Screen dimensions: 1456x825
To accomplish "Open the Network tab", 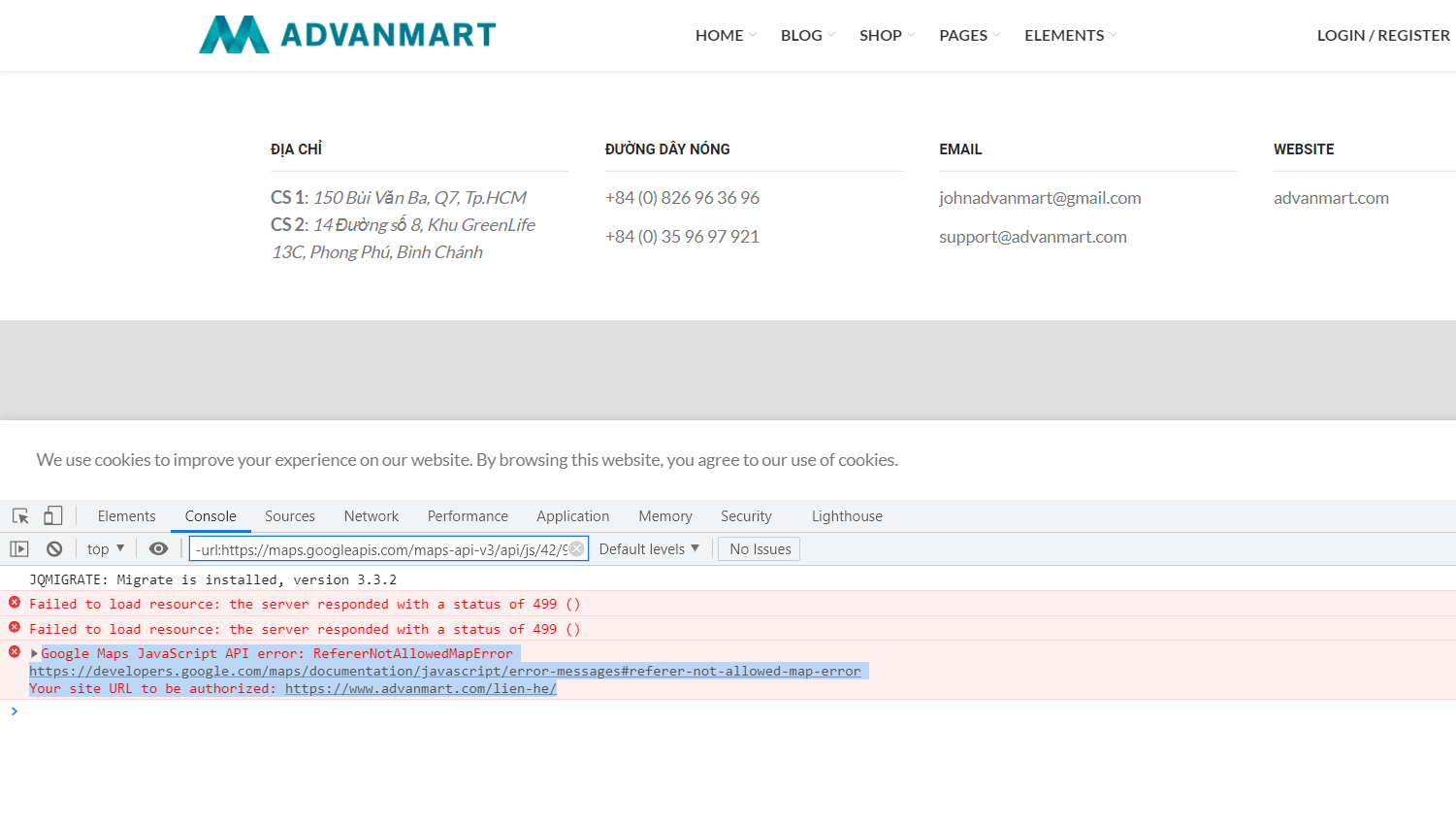I will [372, 516].
